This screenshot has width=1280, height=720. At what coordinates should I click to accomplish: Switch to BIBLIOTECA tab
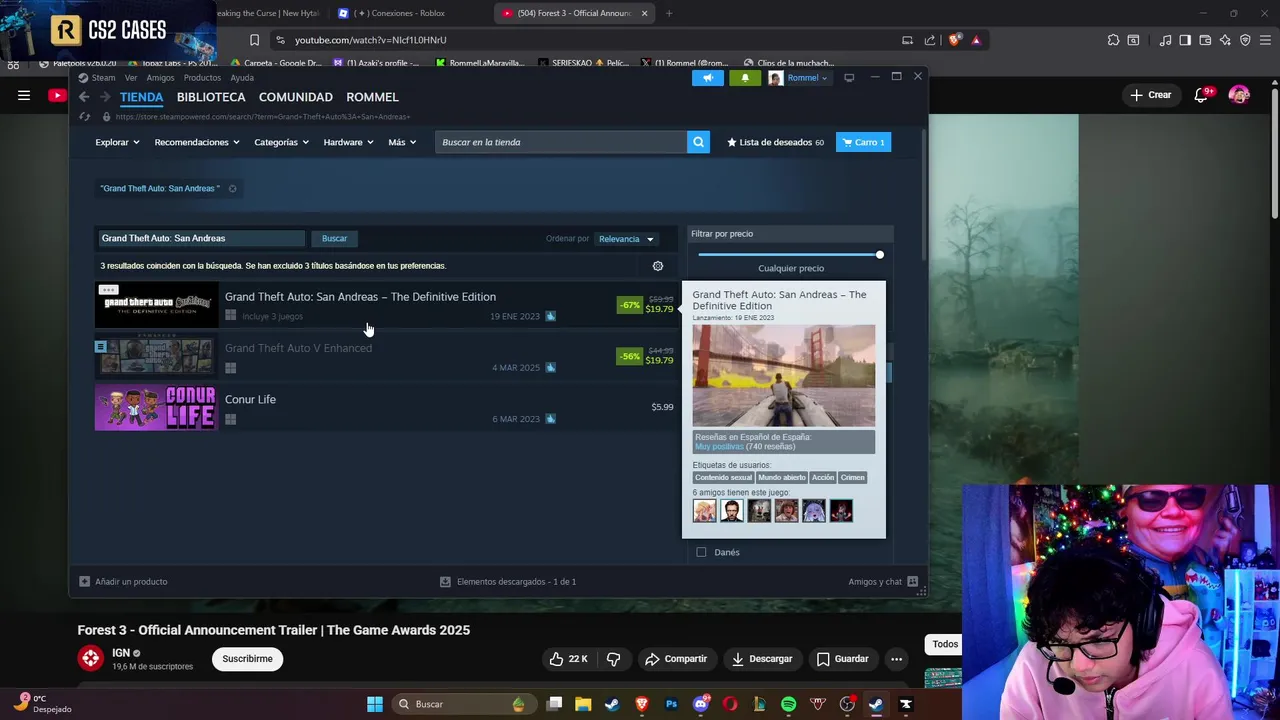click(211, 97)
